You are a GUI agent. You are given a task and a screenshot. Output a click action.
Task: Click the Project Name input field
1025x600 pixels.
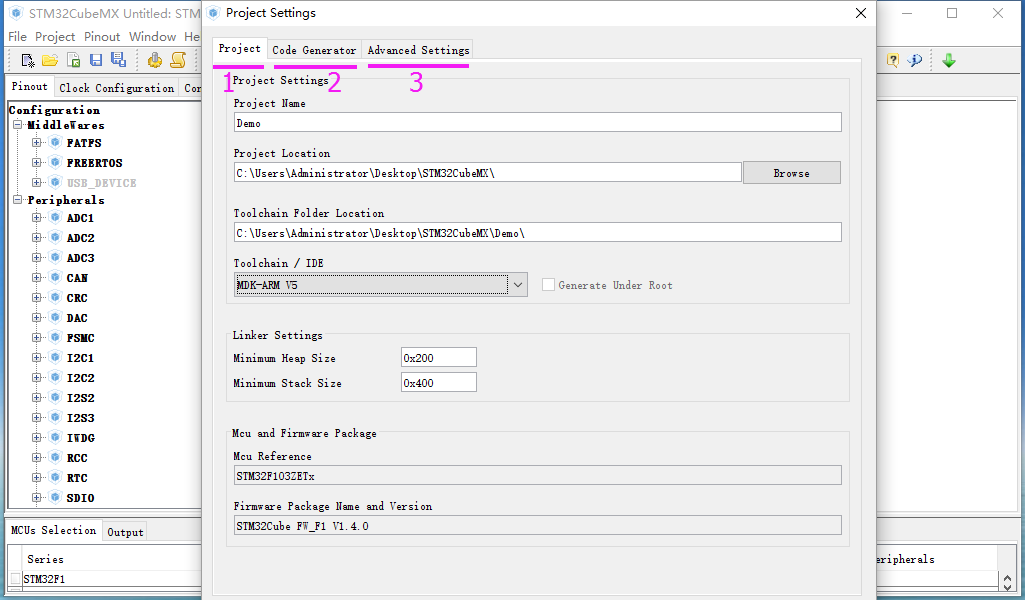pos(537,122)
